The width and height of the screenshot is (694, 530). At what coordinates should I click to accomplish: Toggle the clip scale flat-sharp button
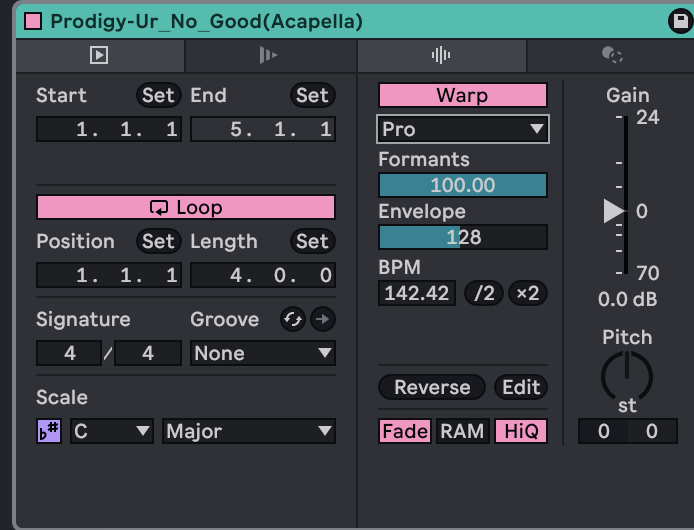49,431
